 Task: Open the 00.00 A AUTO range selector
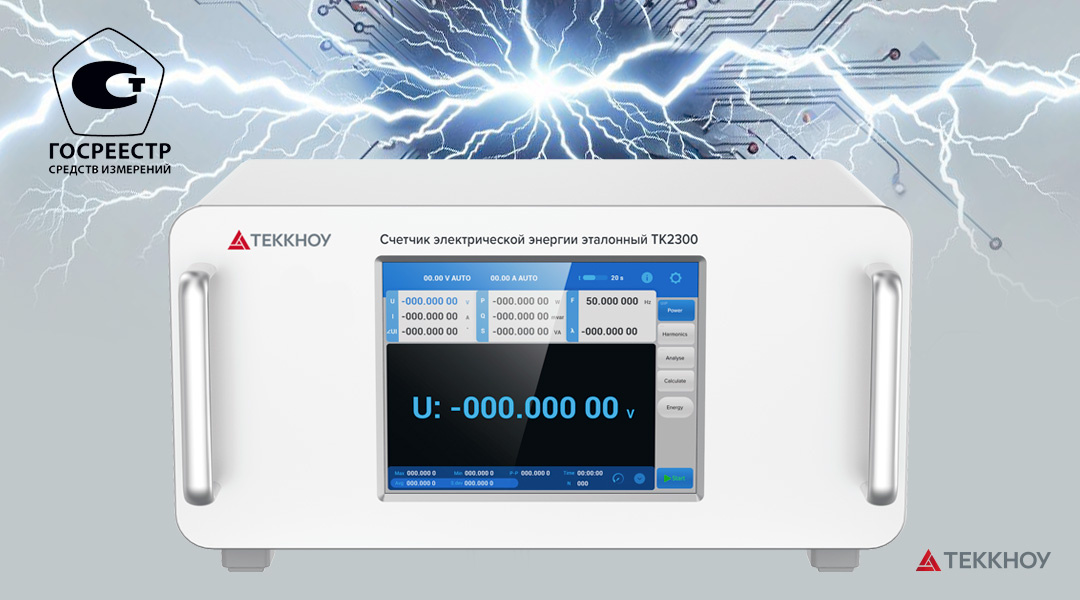(514, 278)
